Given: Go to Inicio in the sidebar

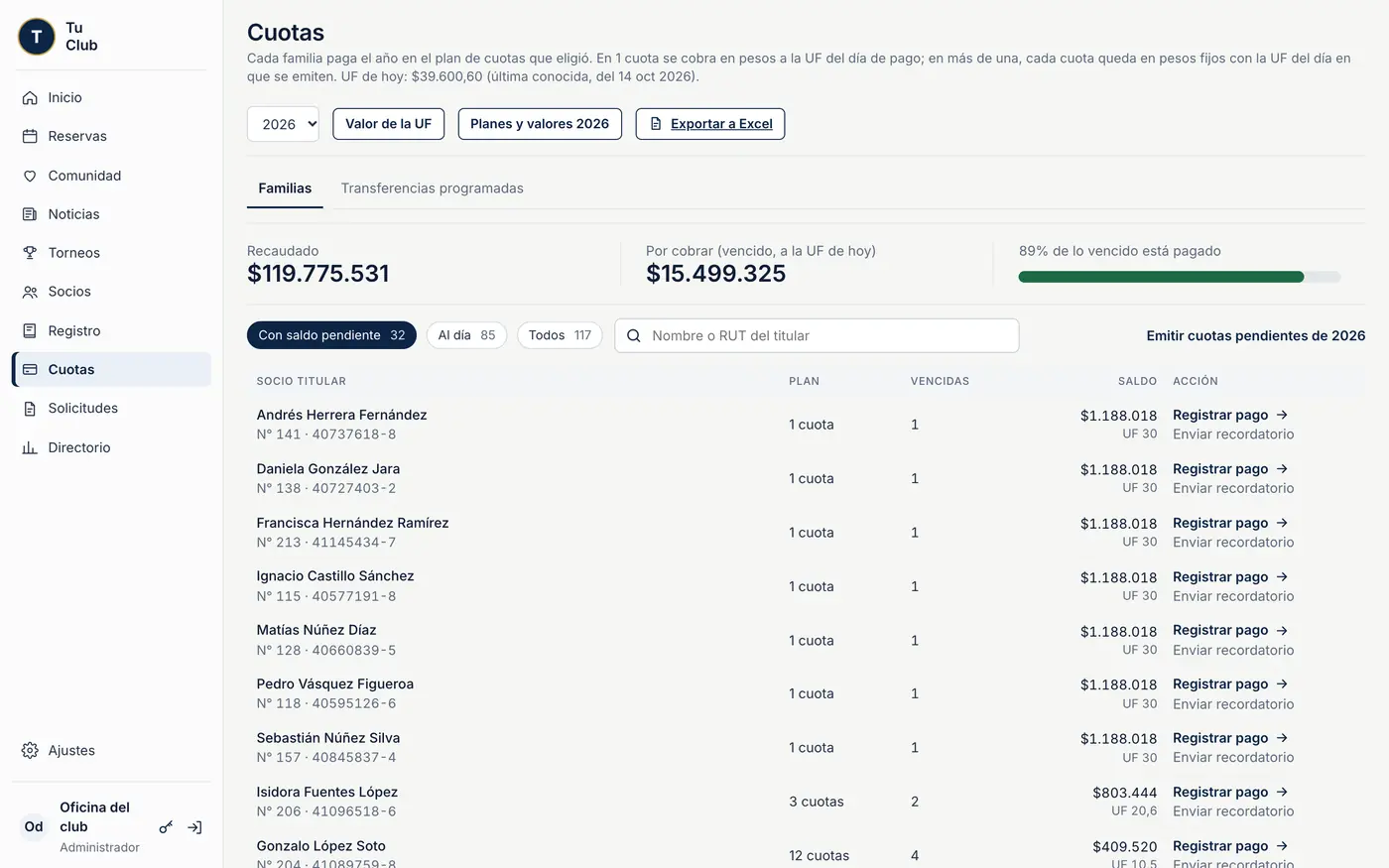Looking at the screenshot, I should click(111, 97).
